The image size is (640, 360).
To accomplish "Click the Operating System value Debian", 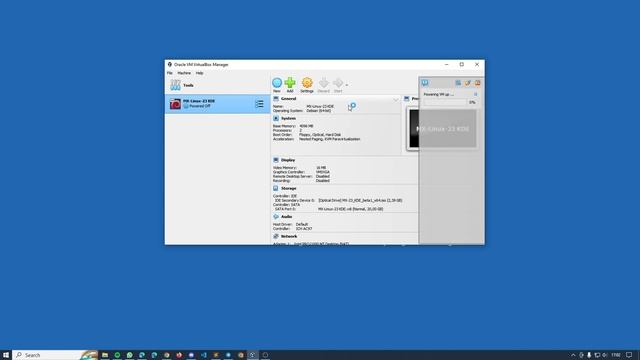I will [x=319, y=111].
